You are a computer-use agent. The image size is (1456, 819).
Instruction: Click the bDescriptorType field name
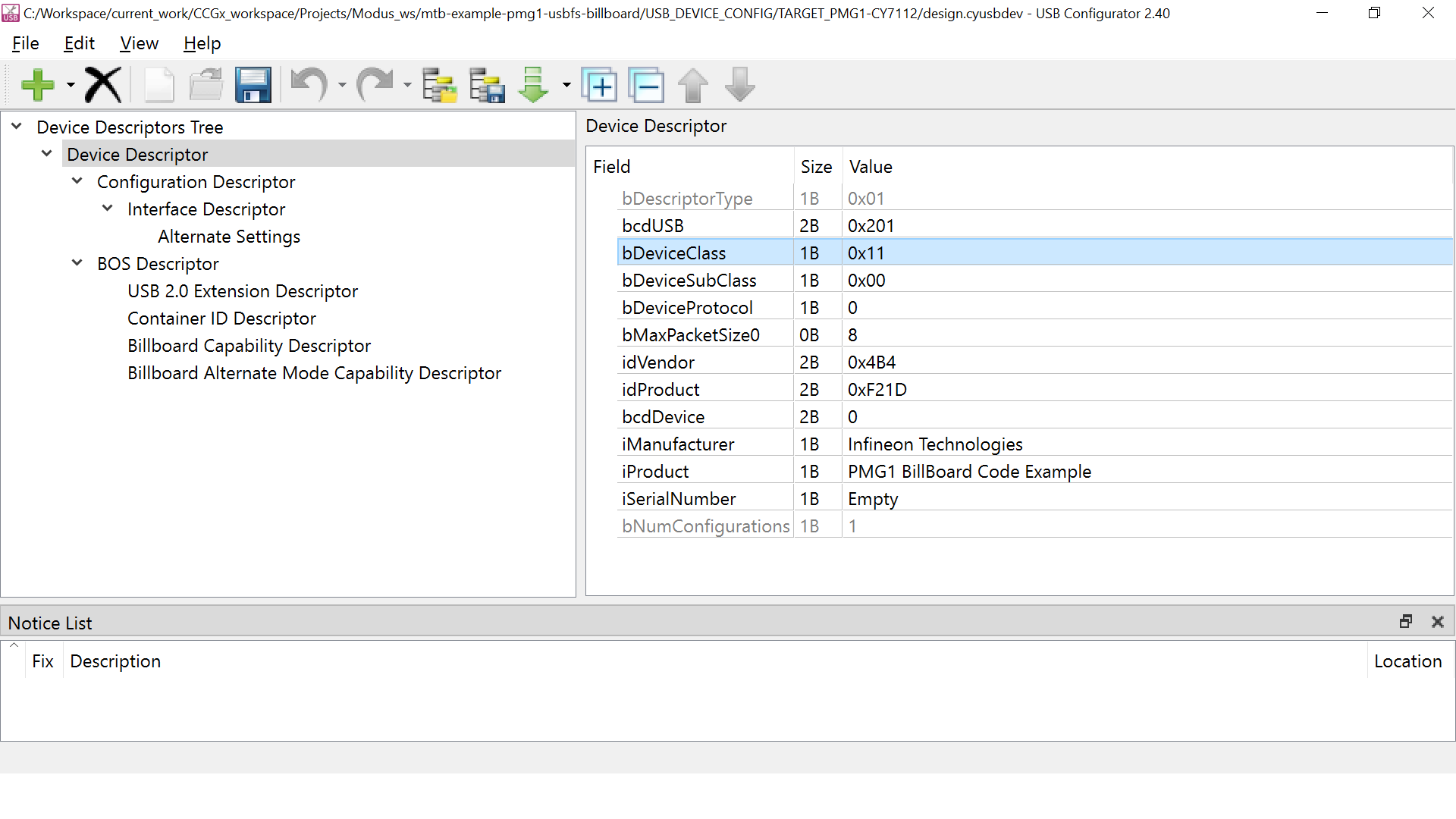tap(688, 199)
